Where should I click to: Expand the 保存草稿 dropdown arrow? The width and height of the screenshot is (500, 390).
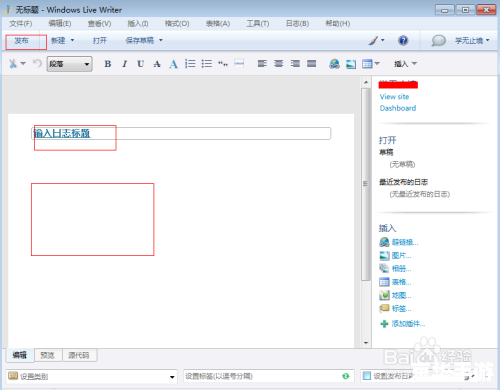(161, 40)
